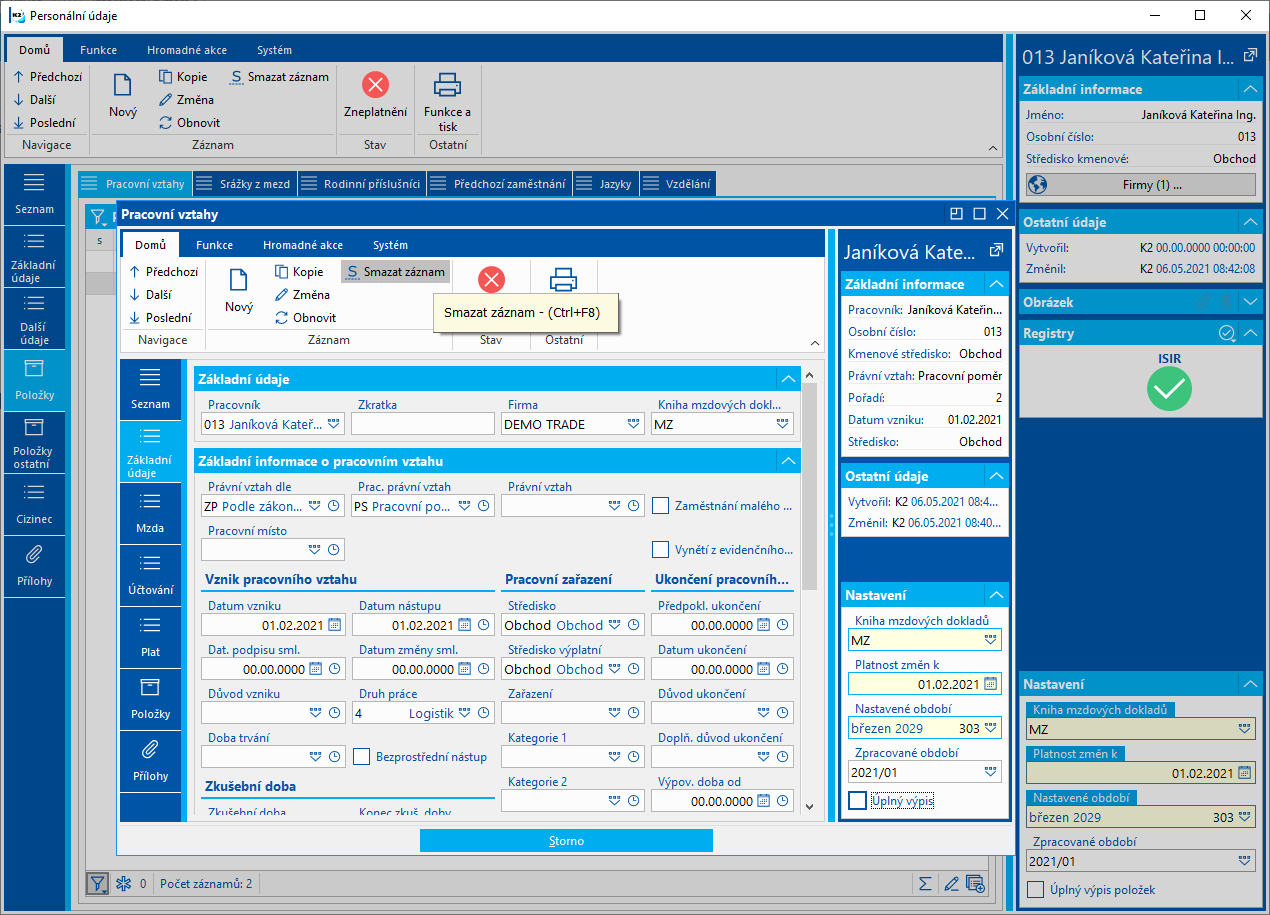The image size is (1270, 915).
Task: Click calendar icon in Datum vzniku field
Action: tap(334, 625)
